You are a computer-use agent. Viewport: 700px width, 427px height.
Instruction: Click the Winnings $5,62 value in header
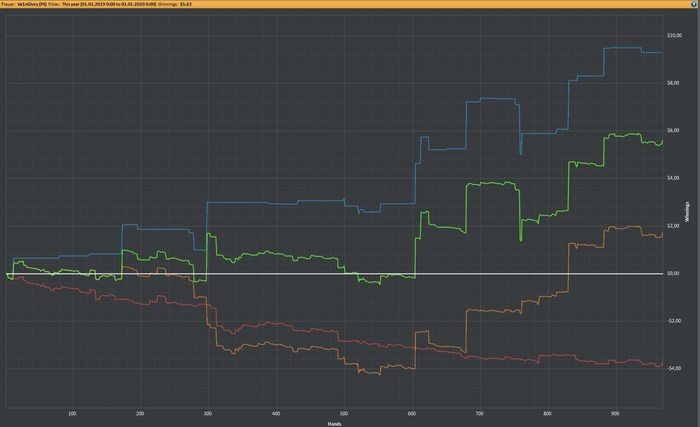[x=186, y=4]
